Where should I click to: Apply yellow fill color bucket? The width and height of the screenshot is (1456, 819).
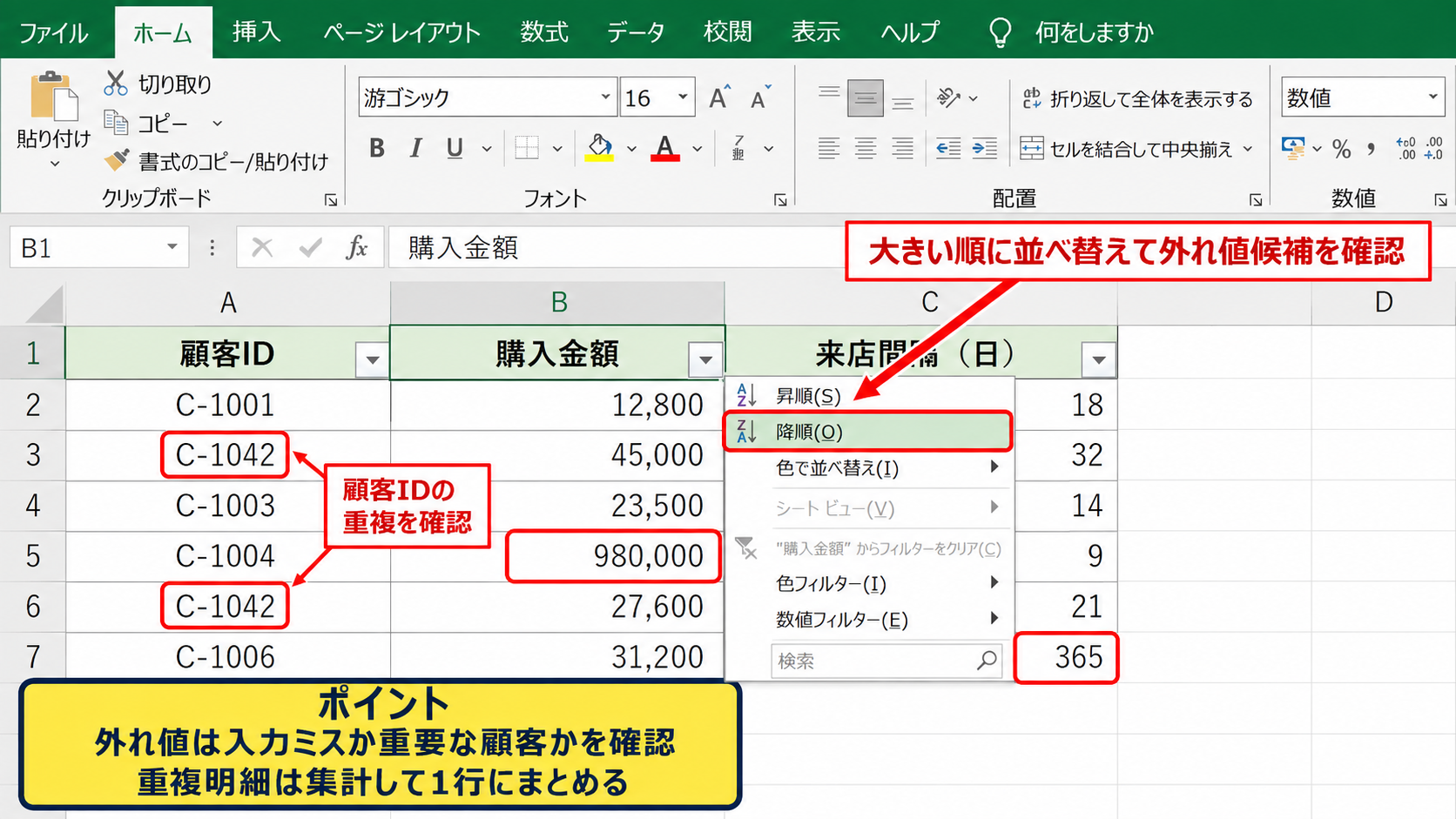tap(599, 148)
